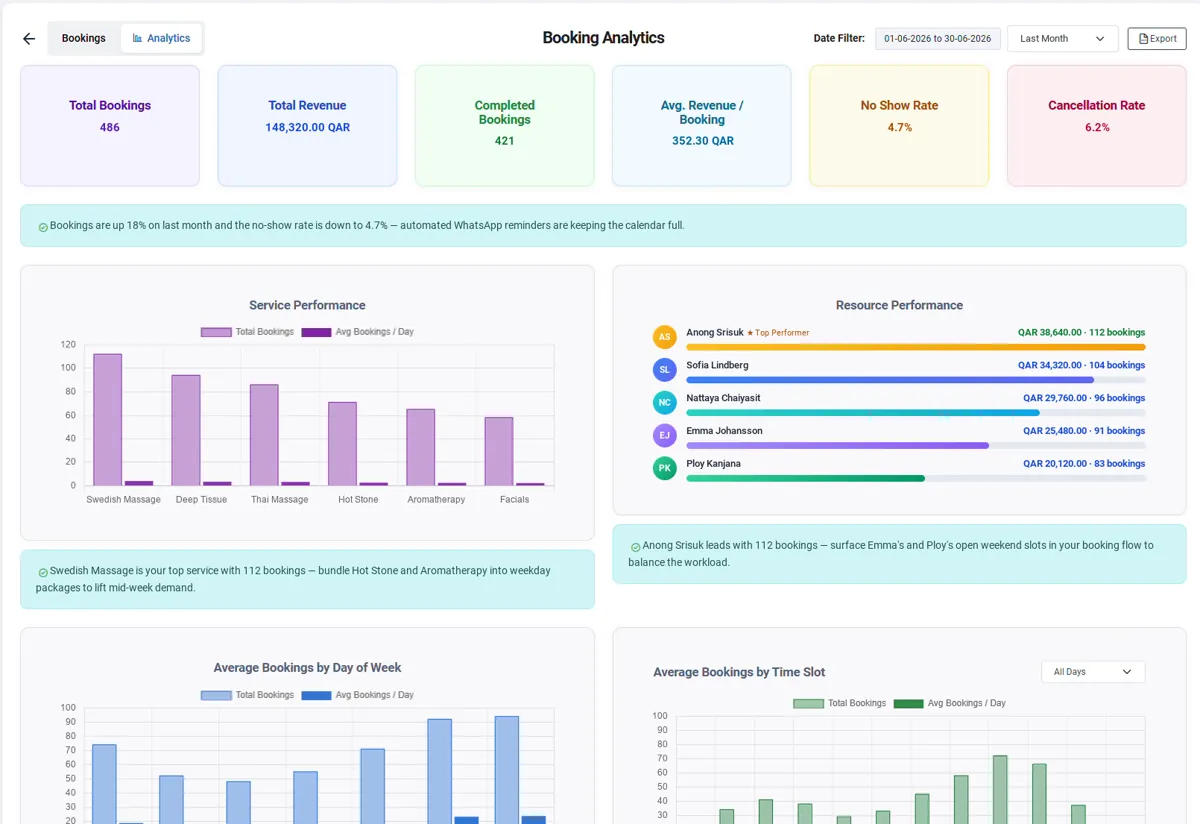Select the Analytics tab
1200x824 pixels.
(161, 38)
